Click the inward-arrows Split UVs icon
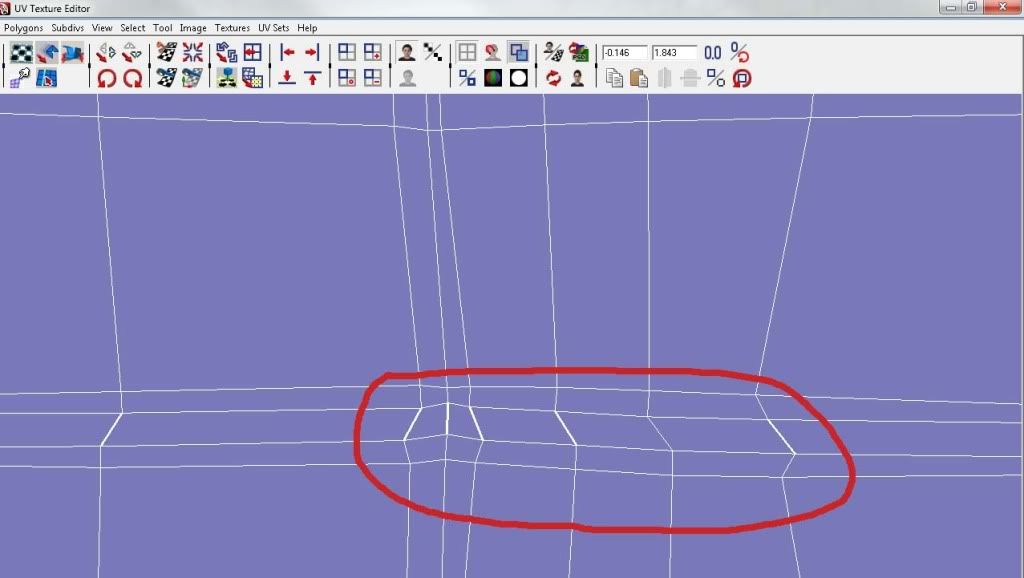1024x578 pixels. click(192, 52)
